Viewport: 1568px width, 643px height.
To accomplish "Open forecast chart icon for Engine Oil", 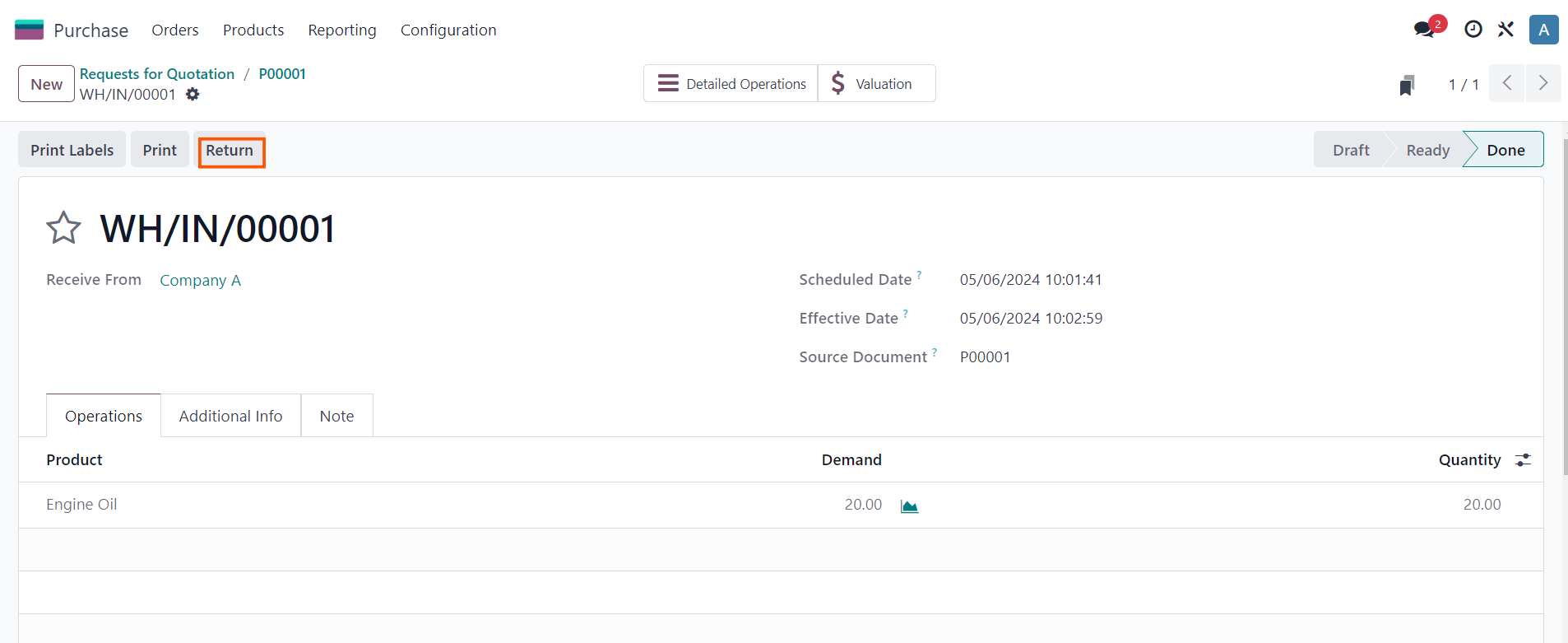I will coord(909,506).
